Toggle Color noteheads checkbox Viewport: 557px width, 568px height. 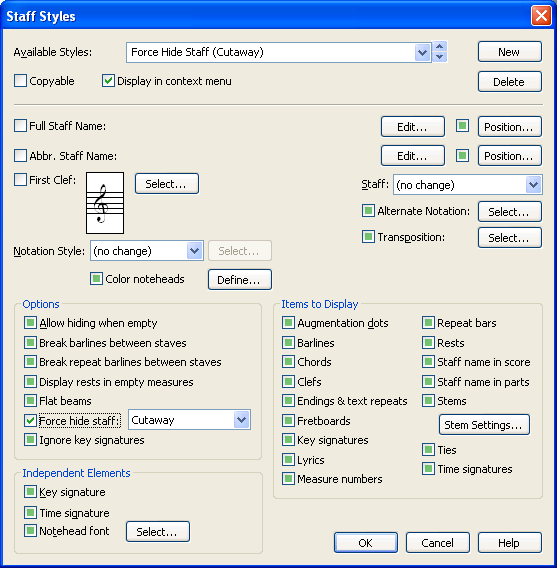[x=96, y=279]
